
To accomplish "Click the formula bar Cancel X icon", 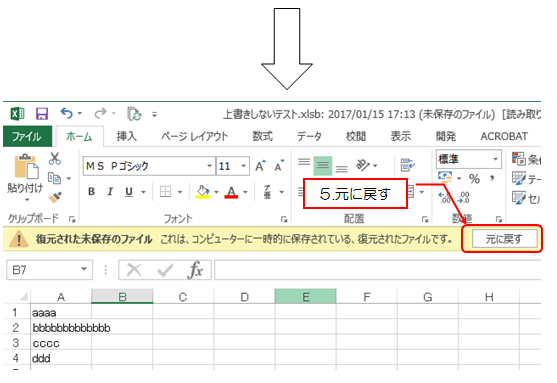I will [134, 270].
